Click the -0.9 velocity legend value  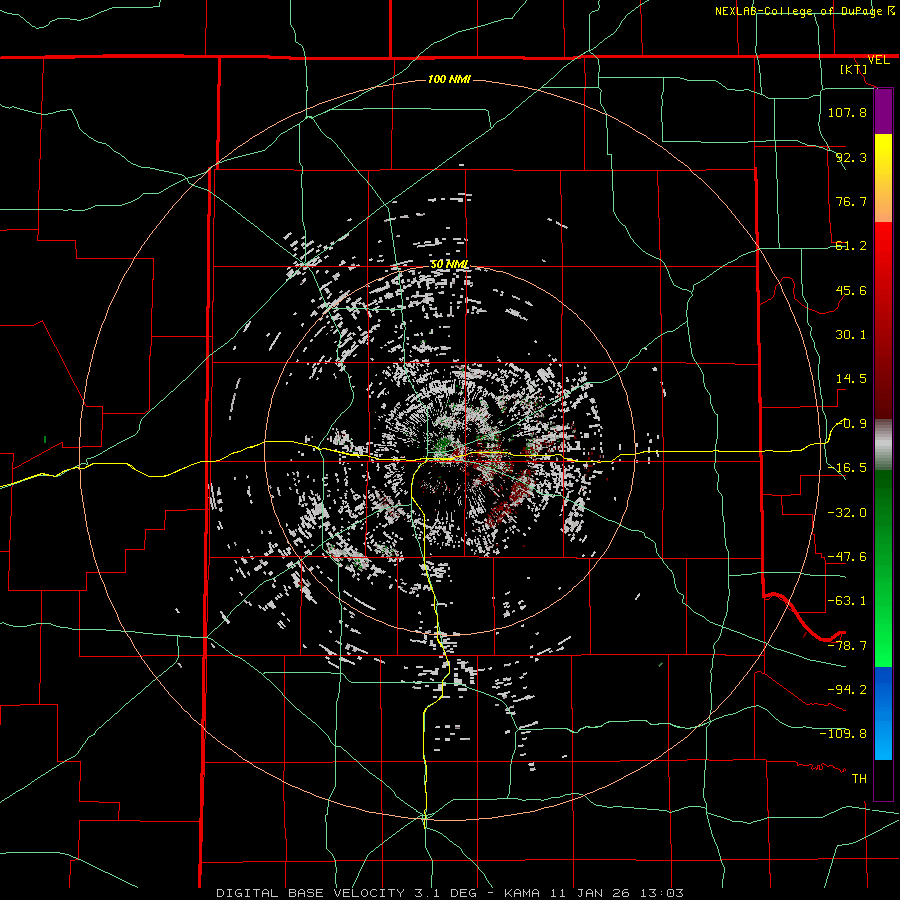(x=852, y=424)
